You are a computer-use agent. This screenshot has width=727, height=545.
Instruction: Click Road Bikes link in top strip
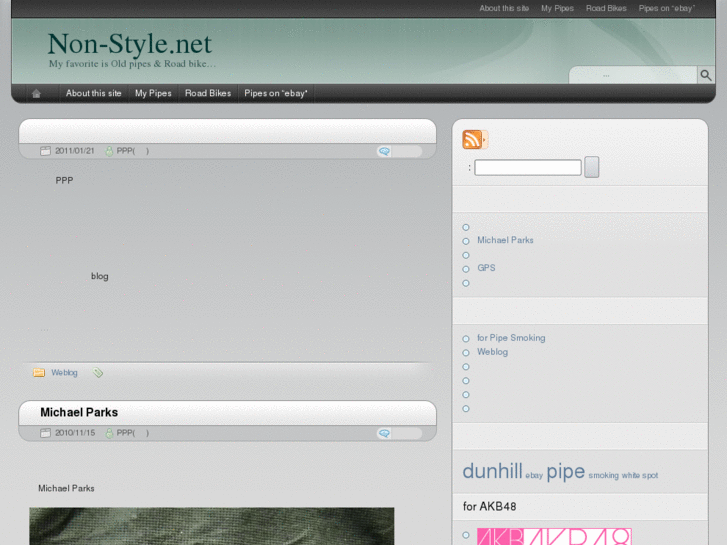tap(606, 8)
